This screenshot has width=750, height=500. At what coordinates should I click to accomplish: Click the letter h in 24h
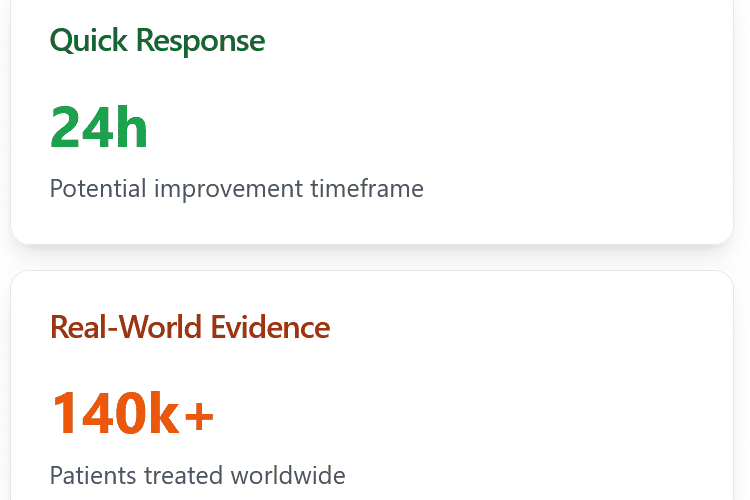(132, 127)
